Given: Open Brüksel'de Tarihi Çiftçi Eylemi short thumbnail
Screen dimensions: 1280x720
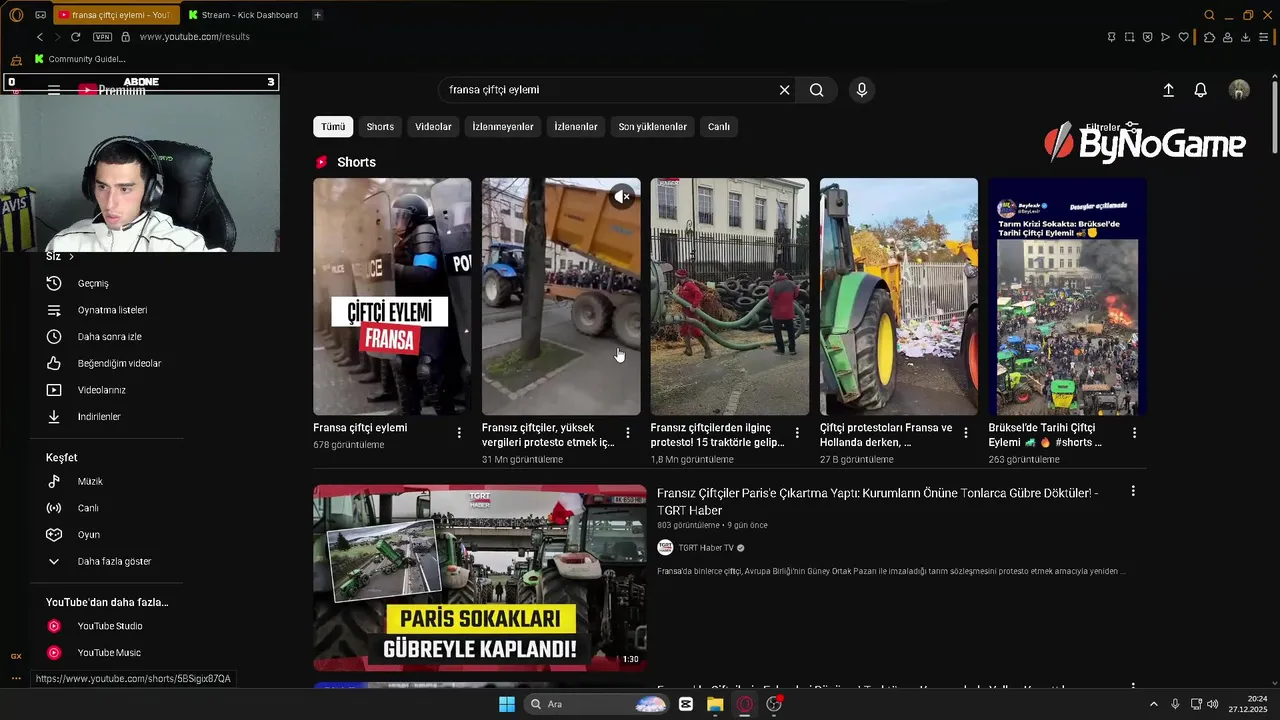Looking at the screenshot, I should pos(1067,296).
